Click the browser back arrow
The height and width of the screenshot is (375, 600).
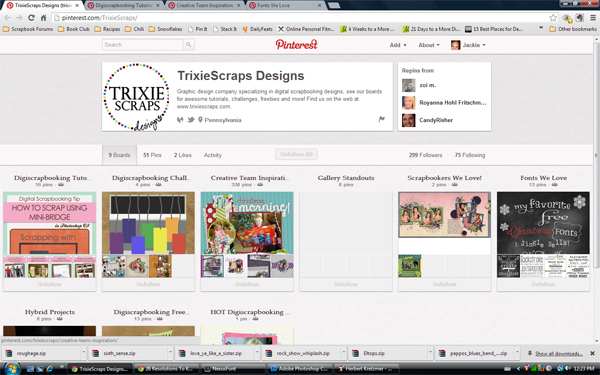tap(7, 18)
